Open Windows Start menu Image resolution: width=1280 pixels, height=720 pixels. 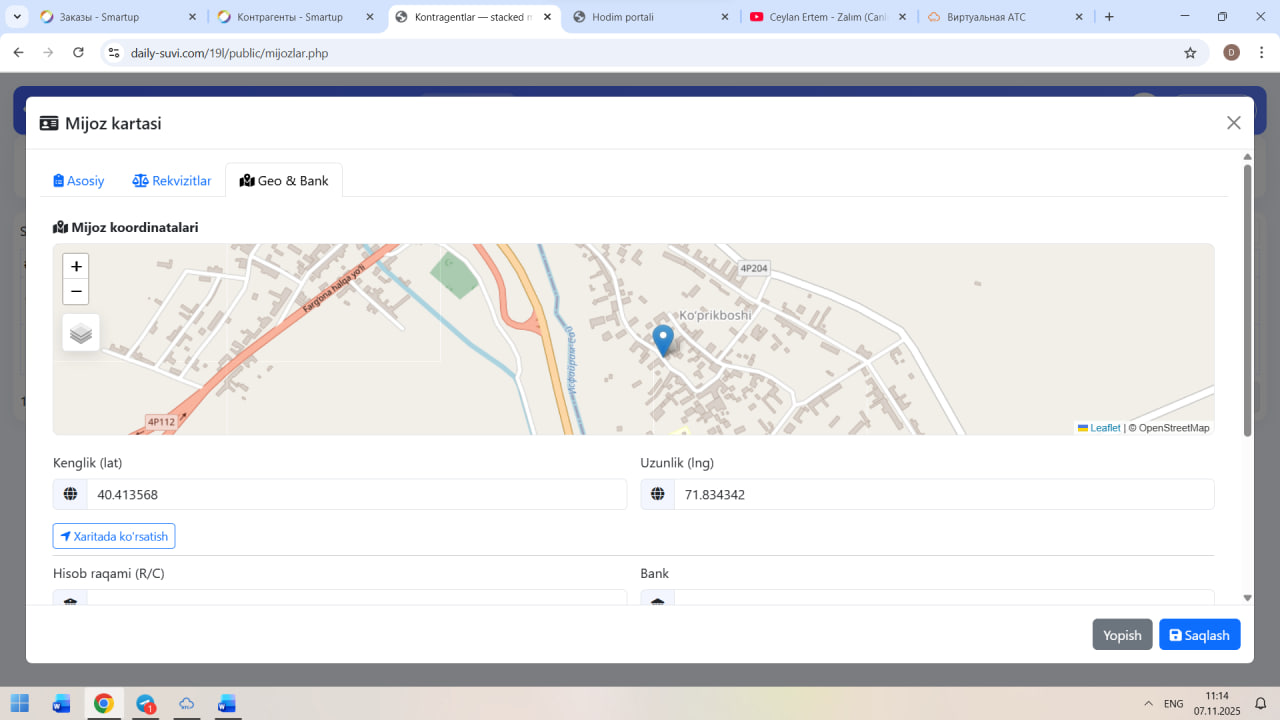point(20,704)
